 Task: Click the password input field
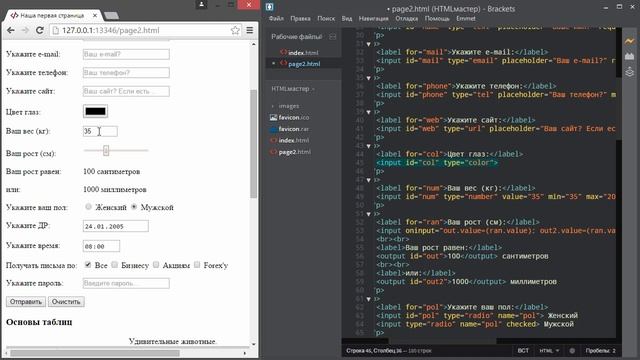pyautogui.click(x=126, y=283)
